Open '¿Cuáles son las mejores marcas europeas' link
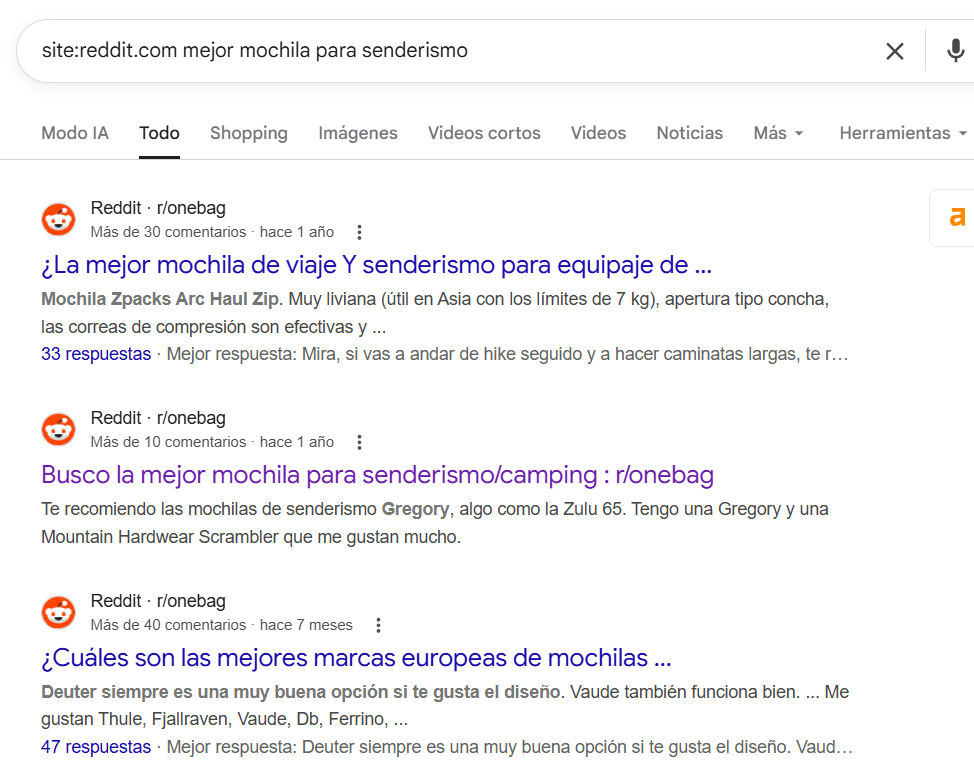974x777 pixels. [356, 658]
